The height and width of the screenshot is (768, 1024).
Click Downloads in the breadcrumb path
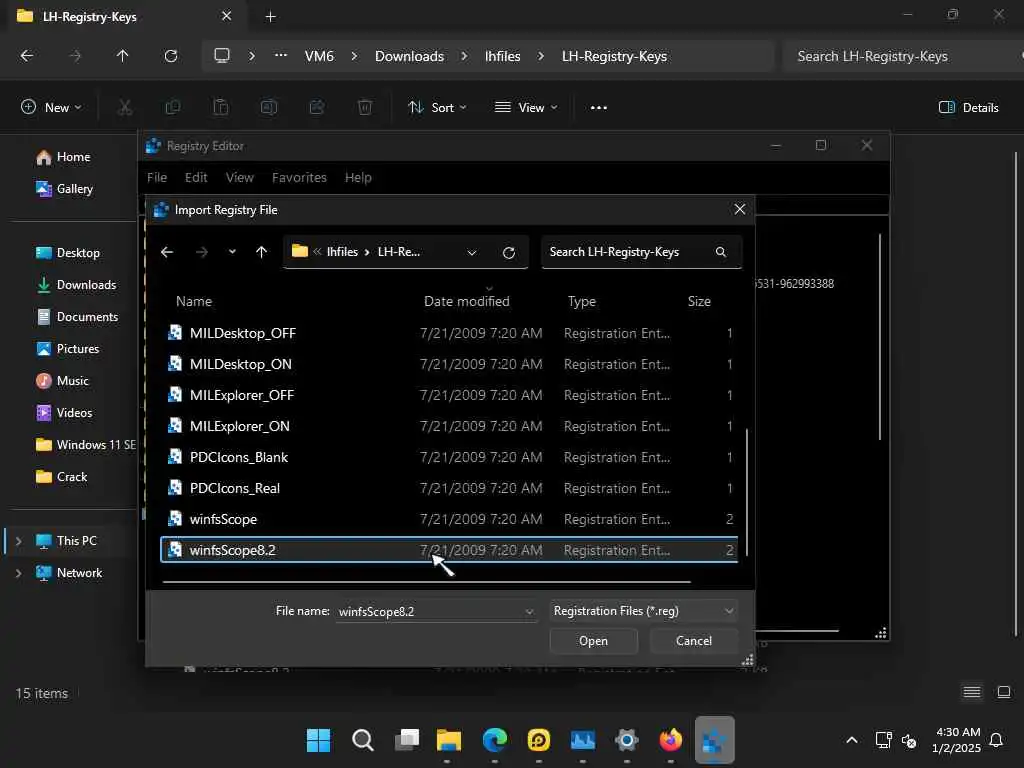point(409,56)
